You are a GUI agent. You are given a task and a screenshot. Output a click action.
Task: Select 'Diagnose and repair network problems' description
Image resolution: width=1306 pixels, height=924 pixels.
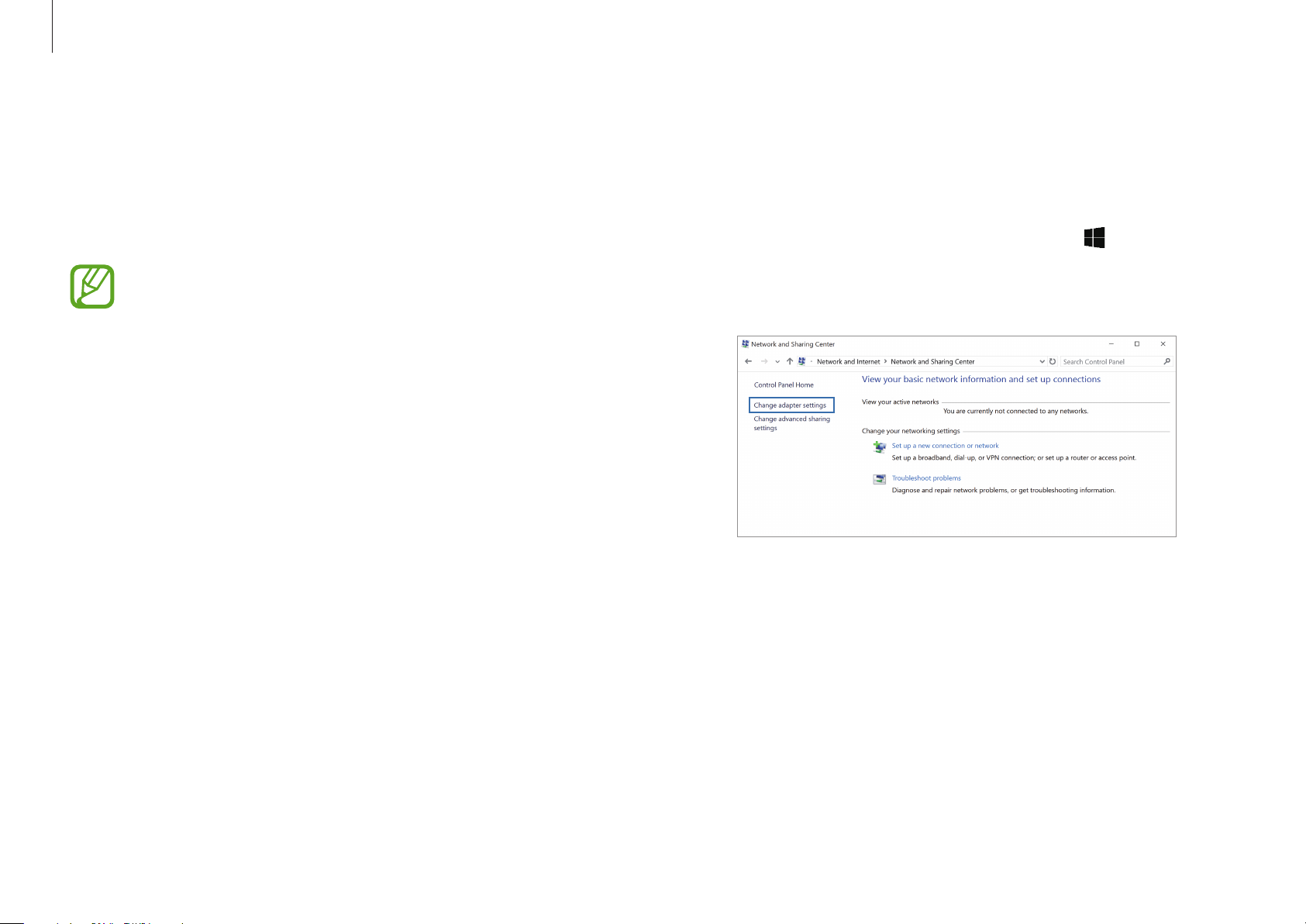1004,491
